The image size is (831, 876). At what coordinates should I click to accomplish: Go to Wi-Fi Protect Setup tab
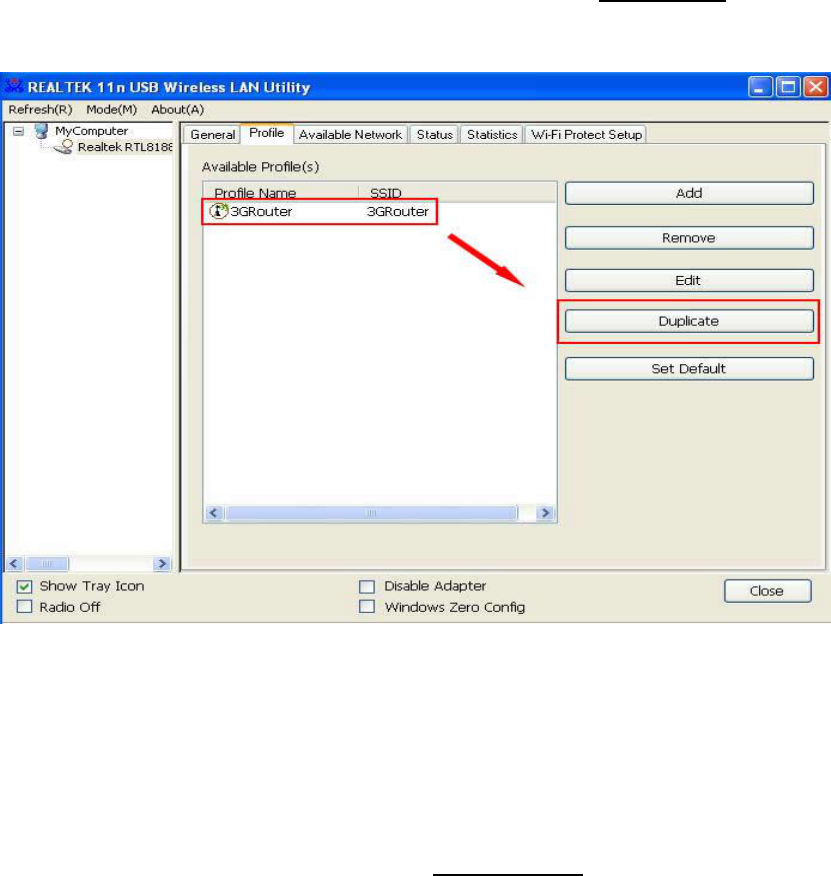586,135
